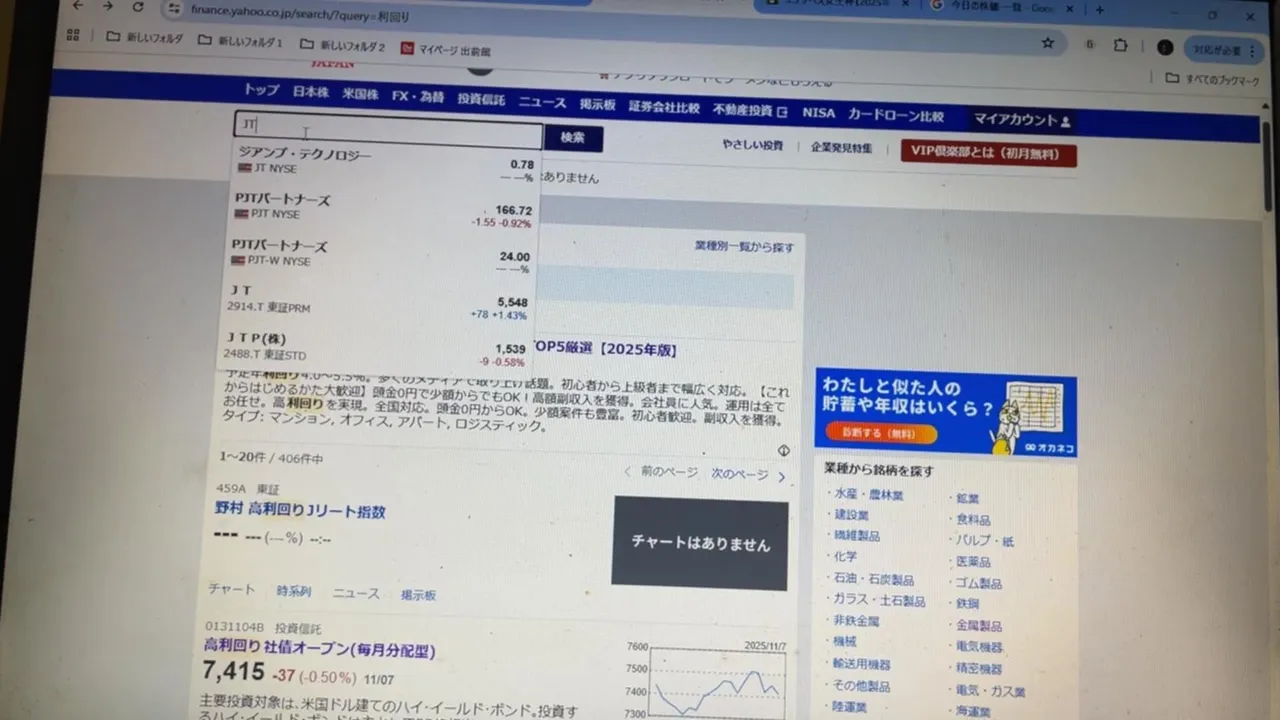Click the 高利回り社債オープン price chart thumbnail
Image resolution: width=1280 pixels, height=720 pixels.
(708, 680)
